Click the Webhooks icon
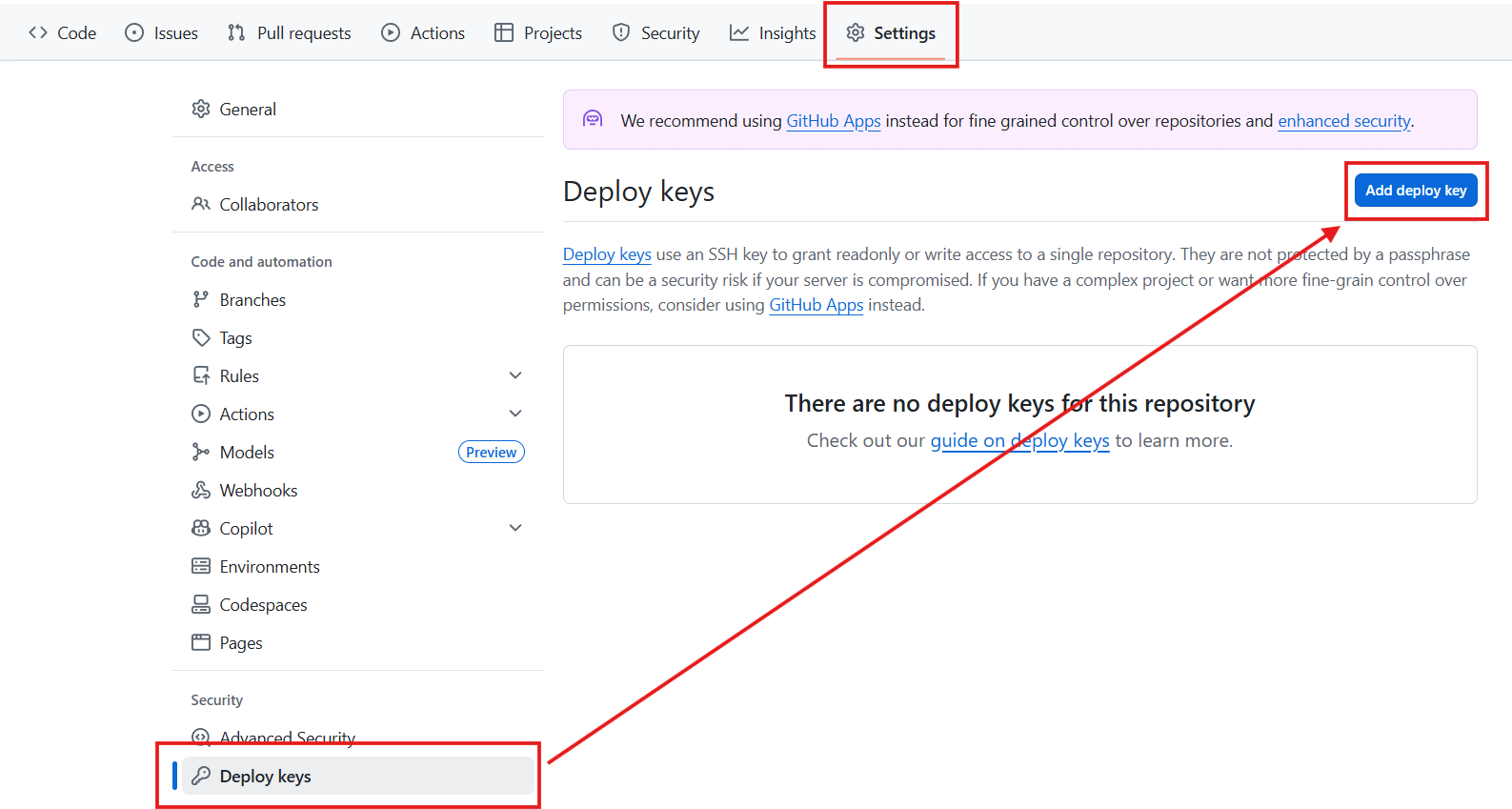 coord(201,490)
